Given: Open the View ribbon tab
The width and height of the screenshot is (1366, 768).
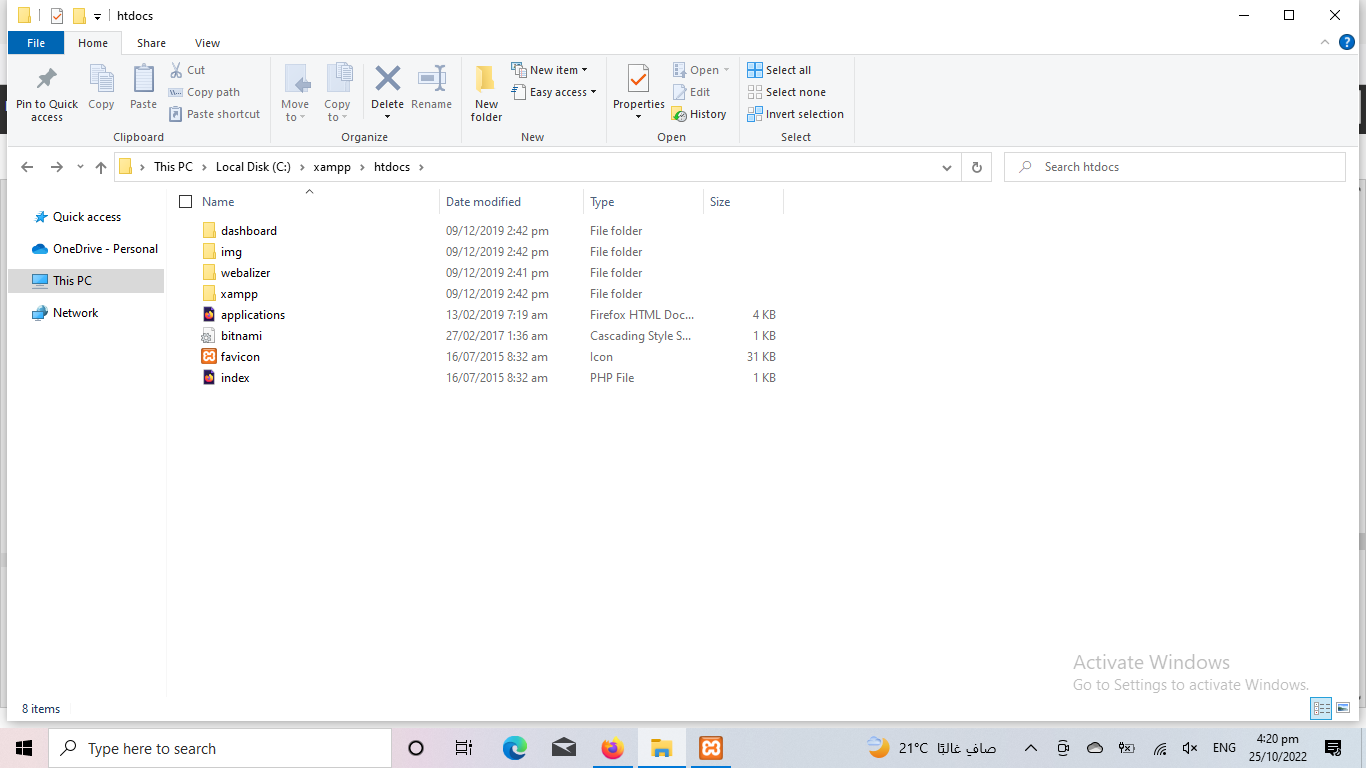Looking at the screenshot, I should tap(207, 43).
